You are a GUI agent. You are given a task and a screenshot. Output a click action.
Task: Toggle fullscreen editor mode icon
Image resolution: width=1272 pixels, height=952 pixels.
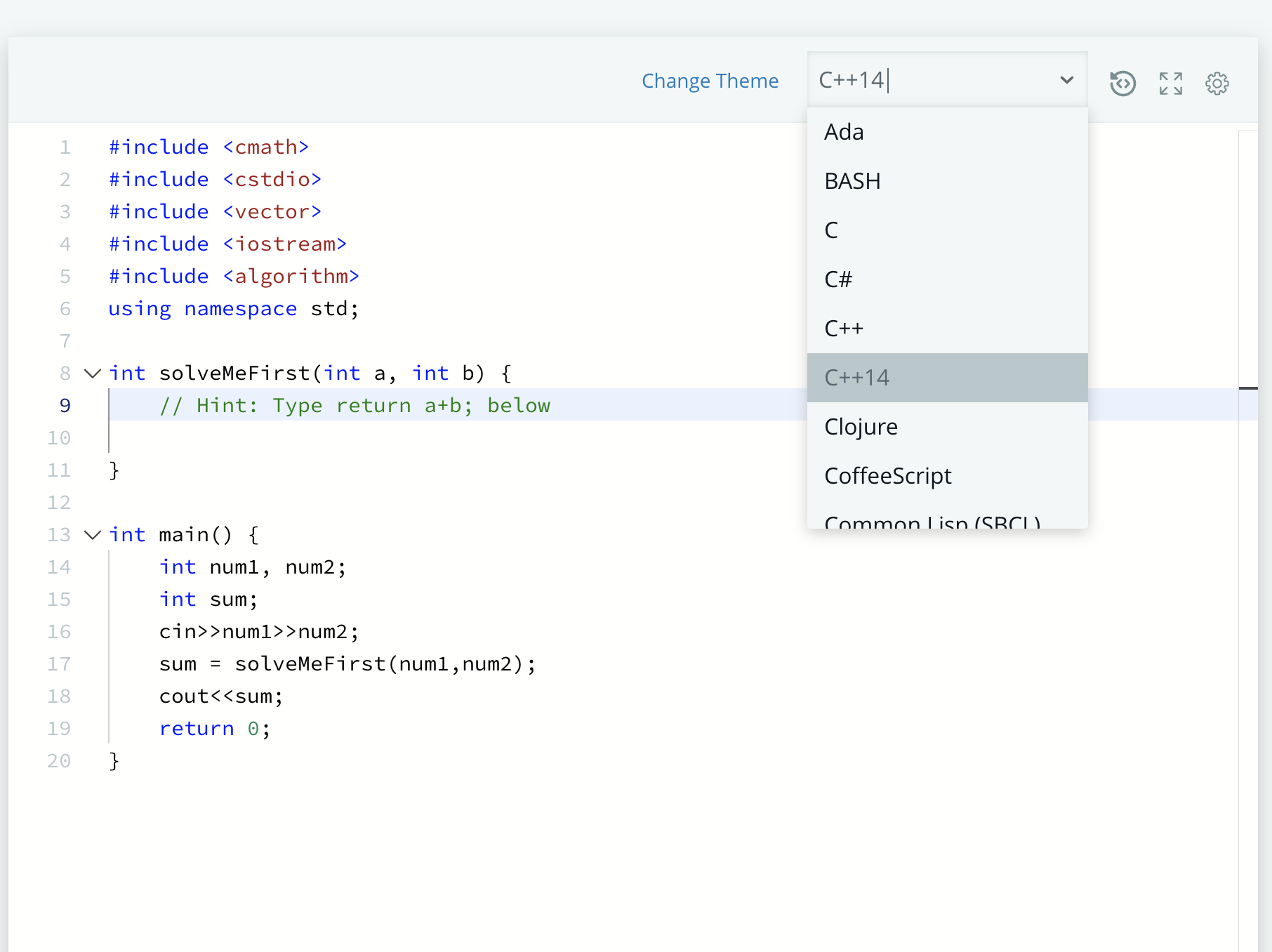point(1170,84)
